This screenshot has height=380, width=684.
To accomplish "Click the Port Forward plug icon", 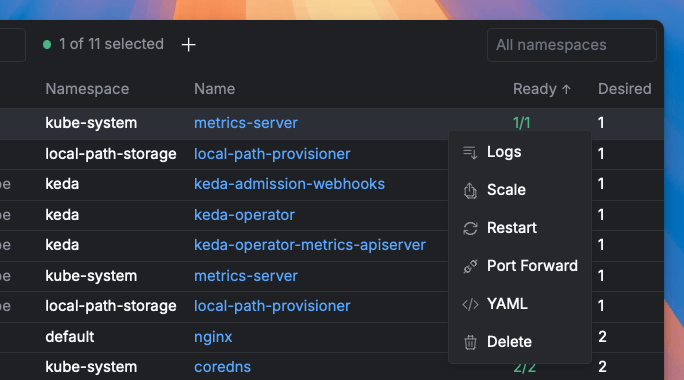I will (470, 266).
